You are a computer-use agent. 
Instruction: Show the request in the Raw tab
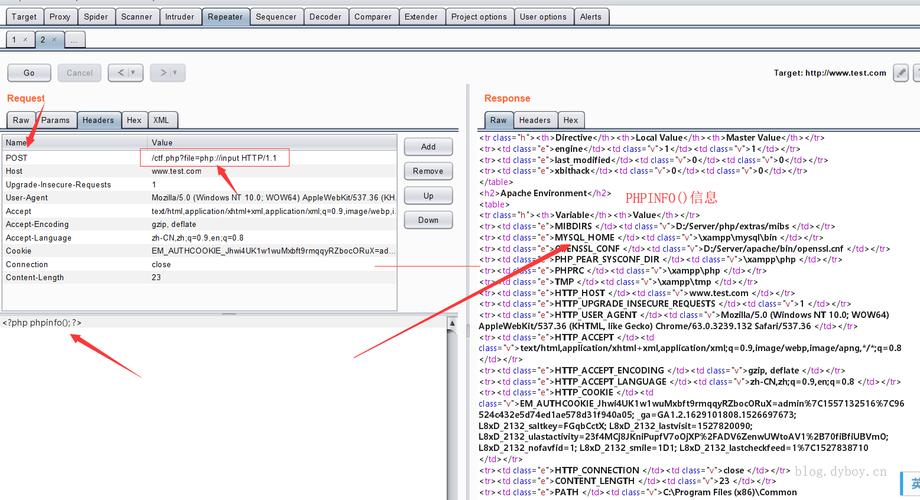click(21, 120)
